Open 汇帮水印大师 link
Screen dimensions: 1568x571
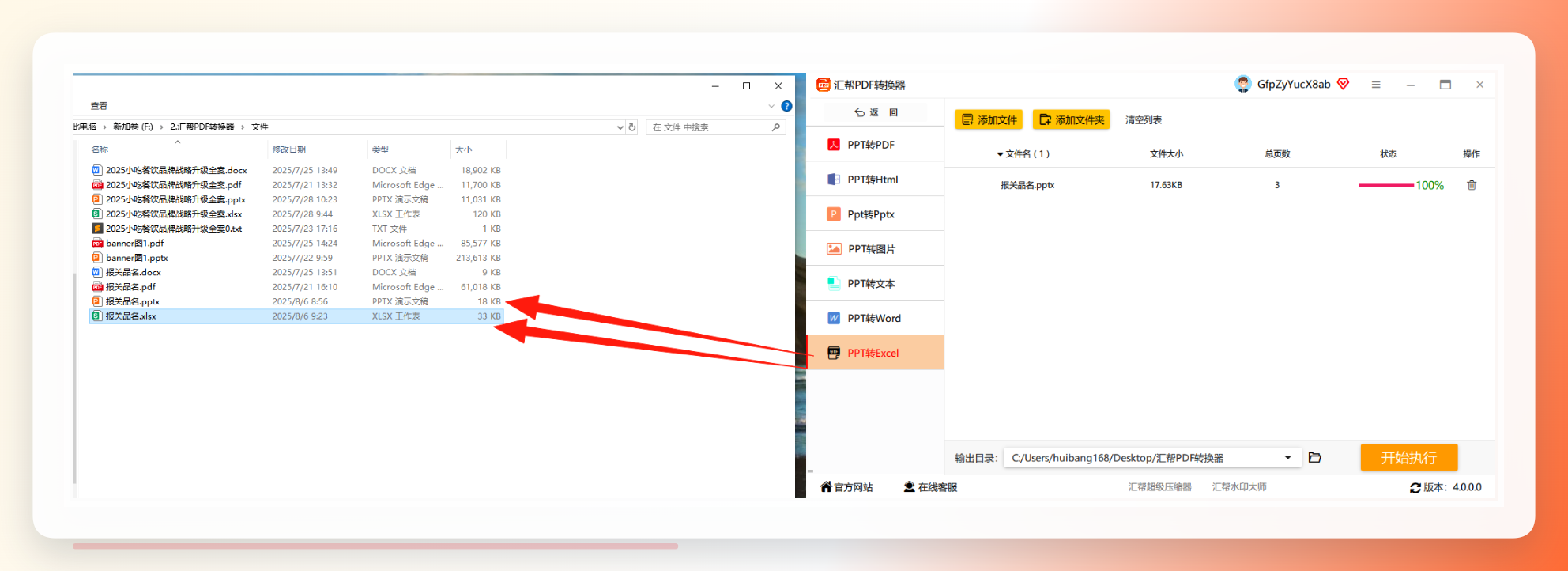1239,487
